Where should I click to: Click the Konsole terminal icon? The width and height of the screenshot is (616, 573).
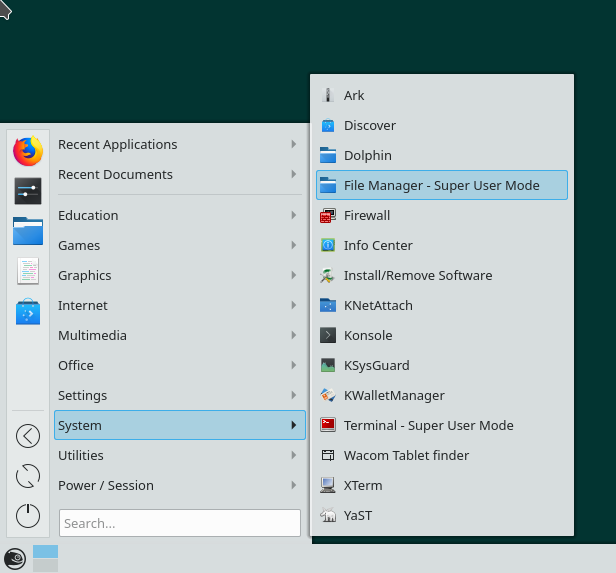(328, 335)
